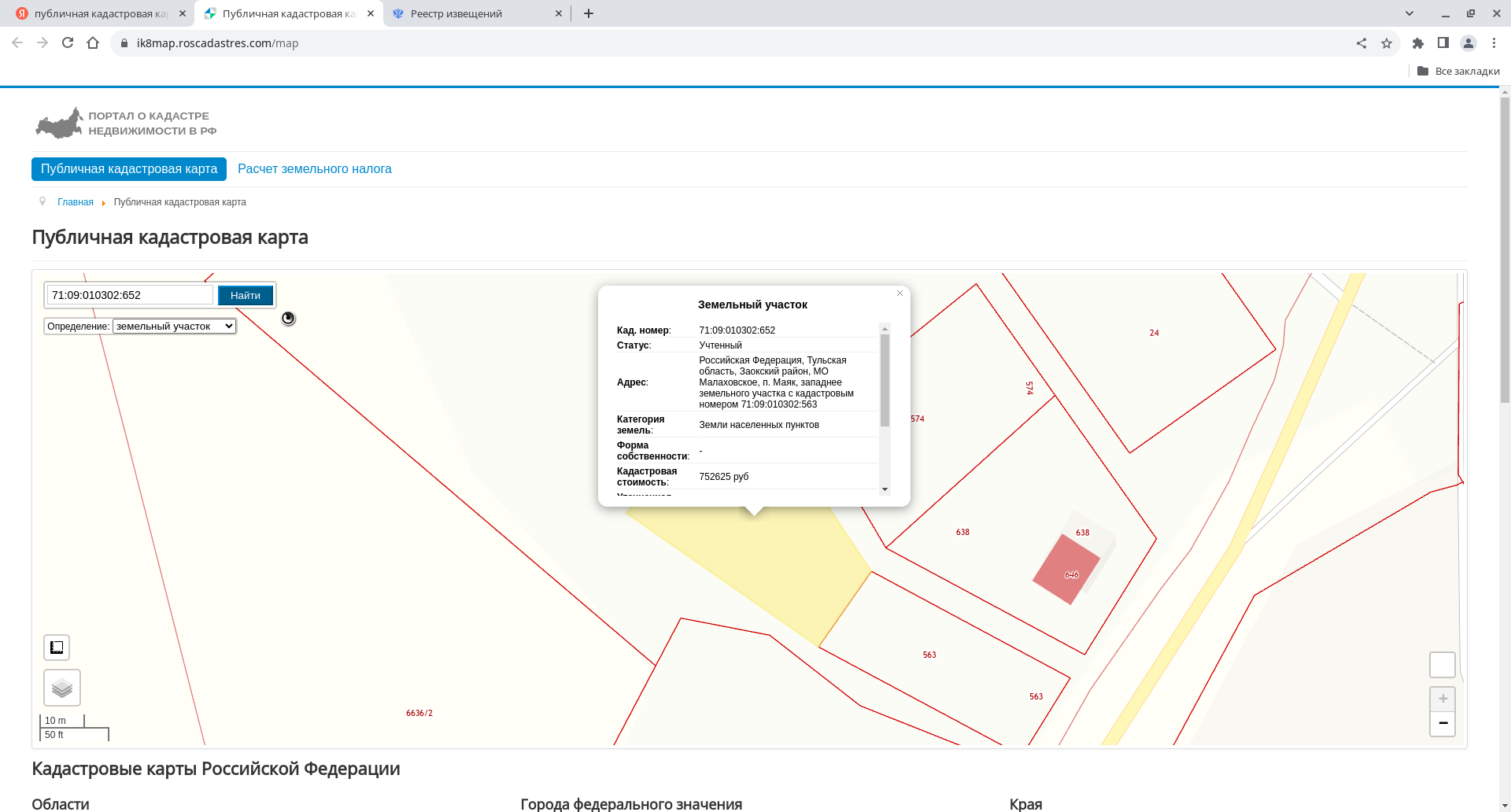This screenshot has height=812, width=1511.
Task: Open the map layers switcher icon
Action: [x=62, y=688]
